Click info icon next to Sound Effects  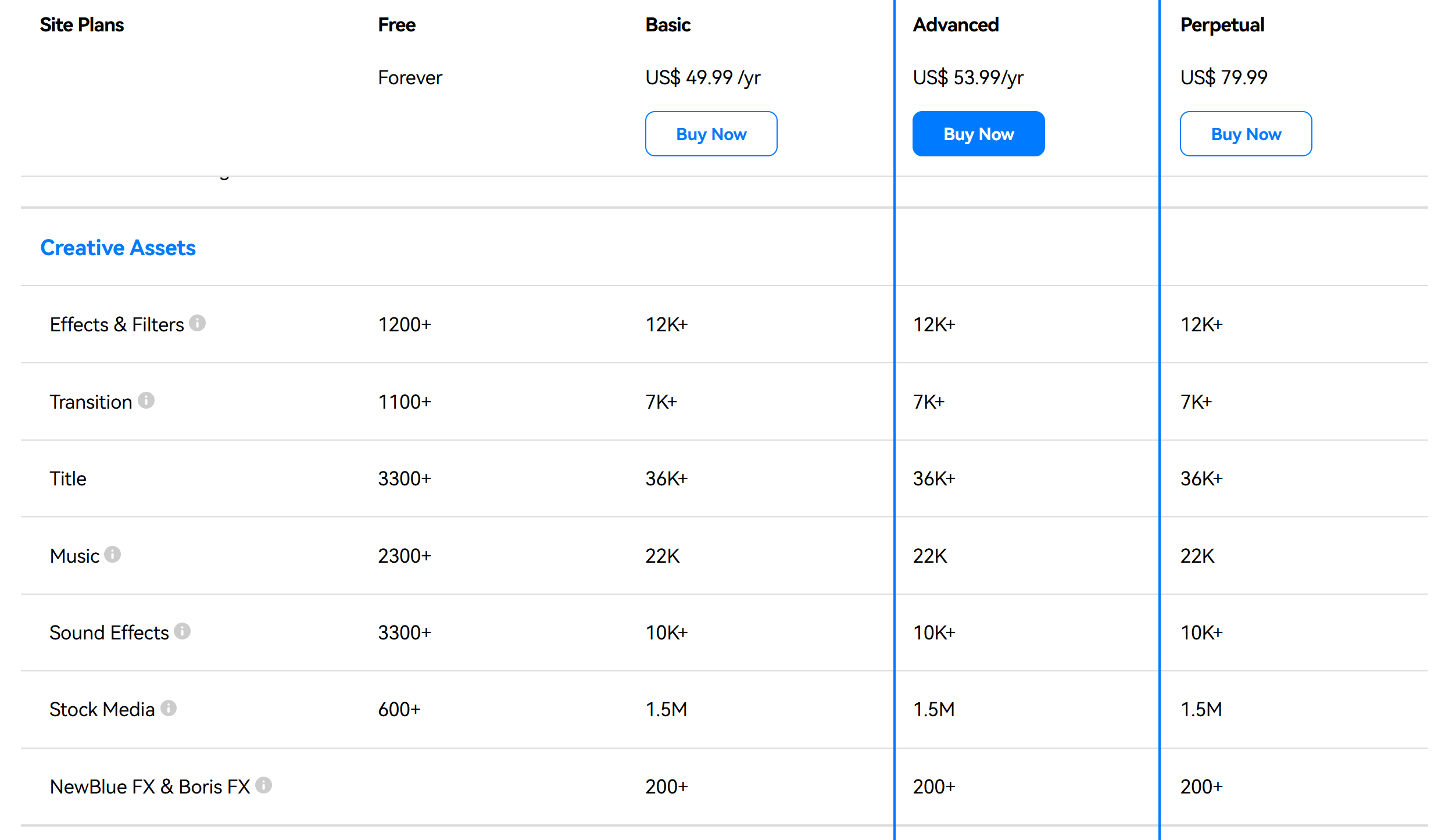pyautogui.click(x=182, y=631)
